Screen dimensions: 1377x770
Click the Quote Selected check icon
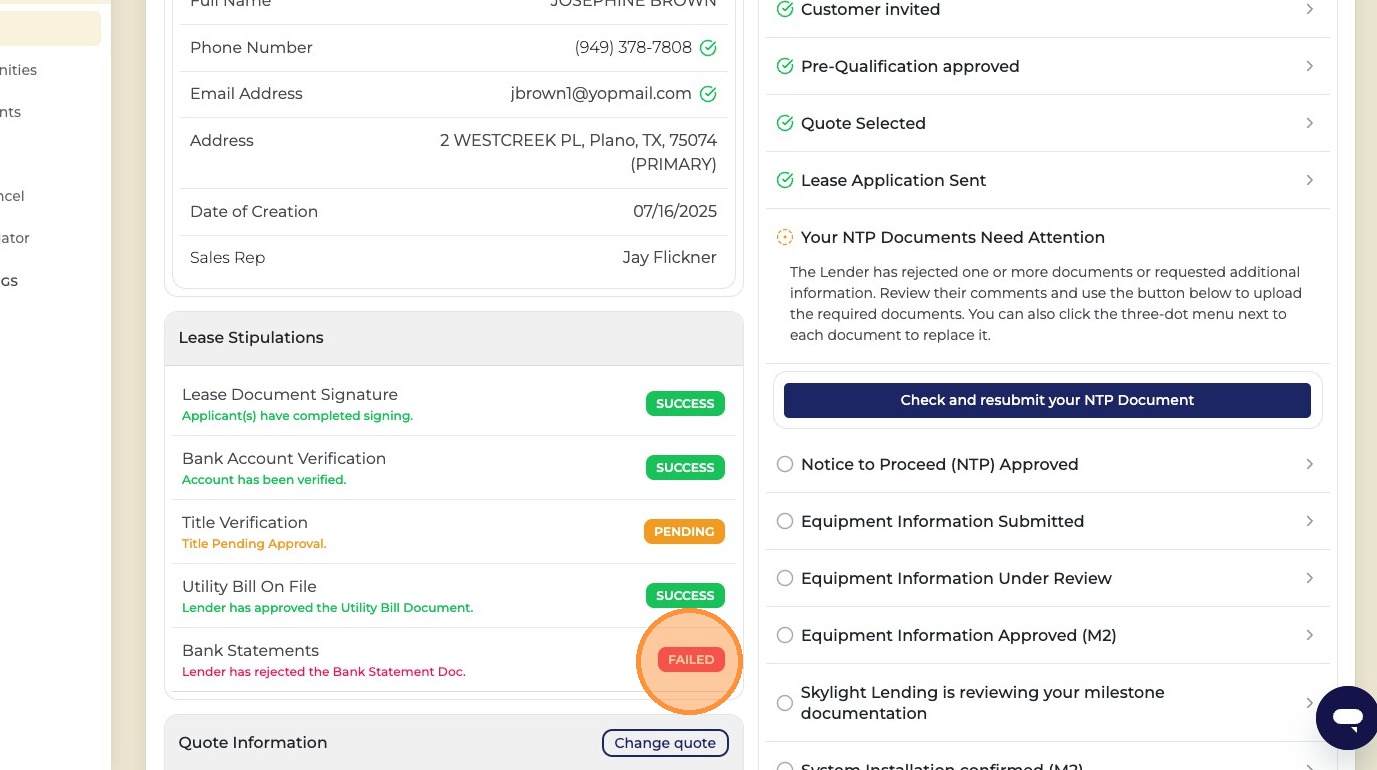[785, 123]
